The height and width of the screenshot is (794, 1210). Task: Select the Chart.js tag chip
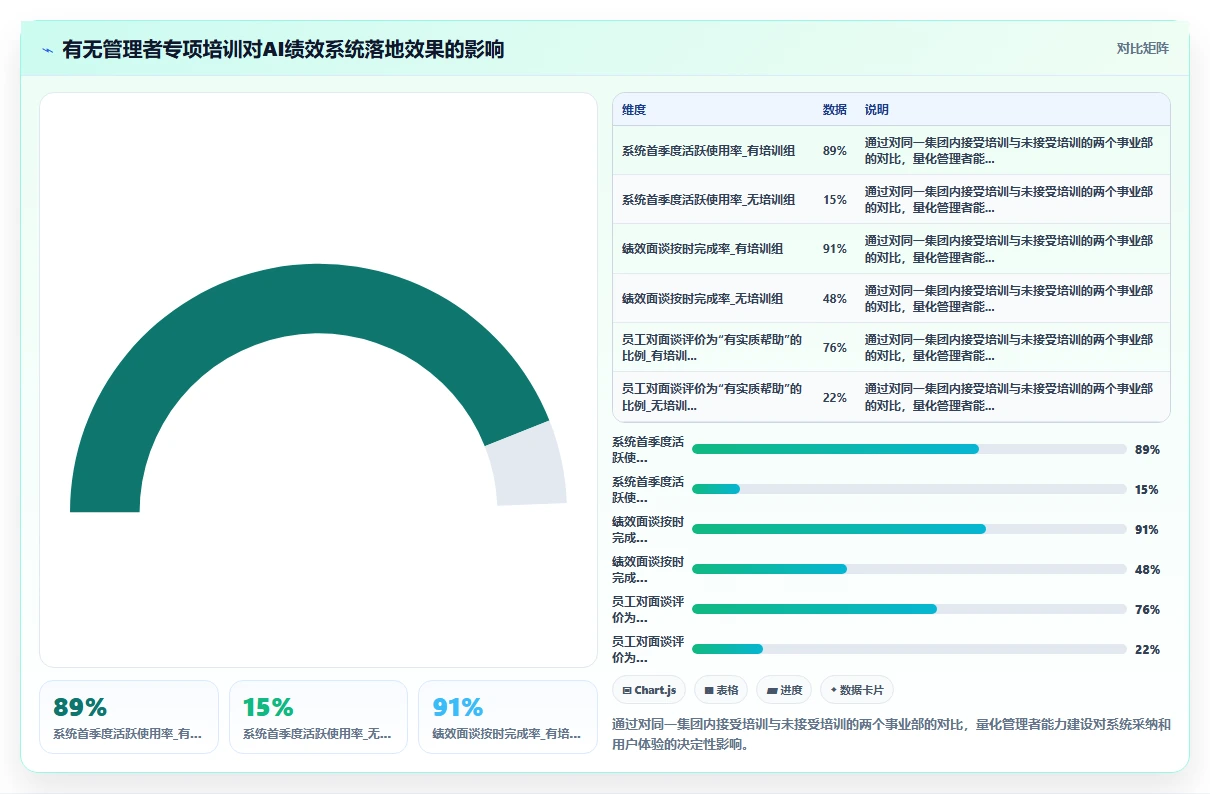point(650,690)
